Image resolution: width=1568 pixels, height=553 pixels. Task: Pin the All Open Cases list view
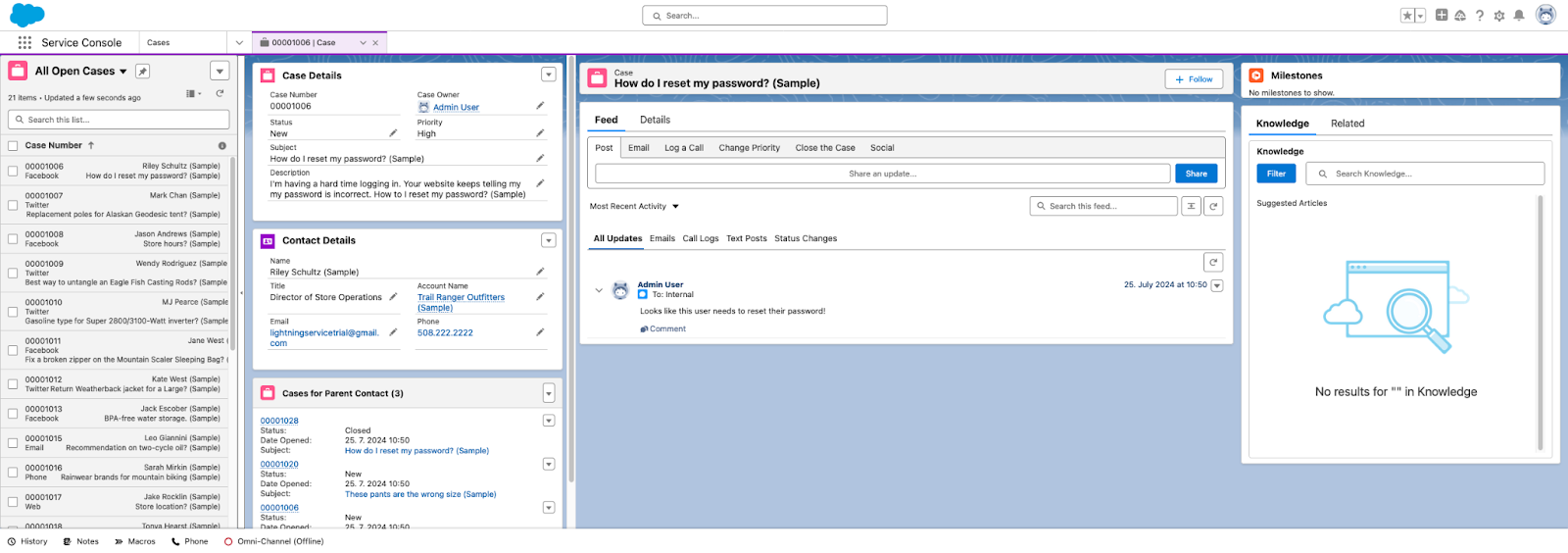[x=143, y=72]
